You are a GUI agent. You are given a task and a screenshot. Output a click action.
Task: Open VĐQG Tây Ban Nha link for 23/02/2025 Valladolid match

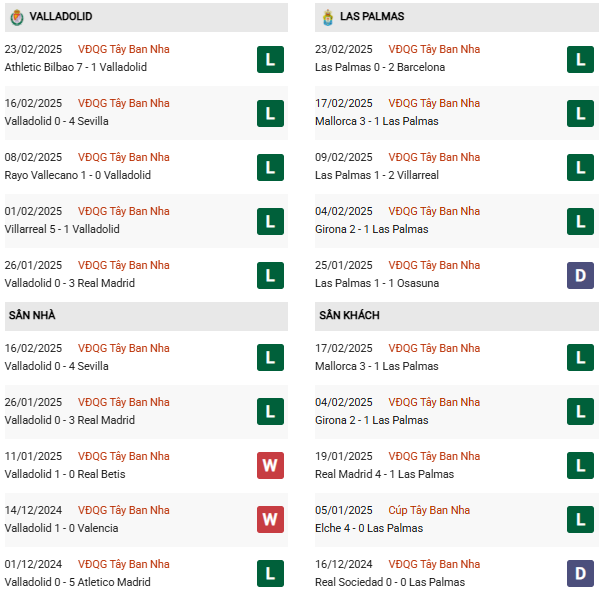click(x=123, y=49)
